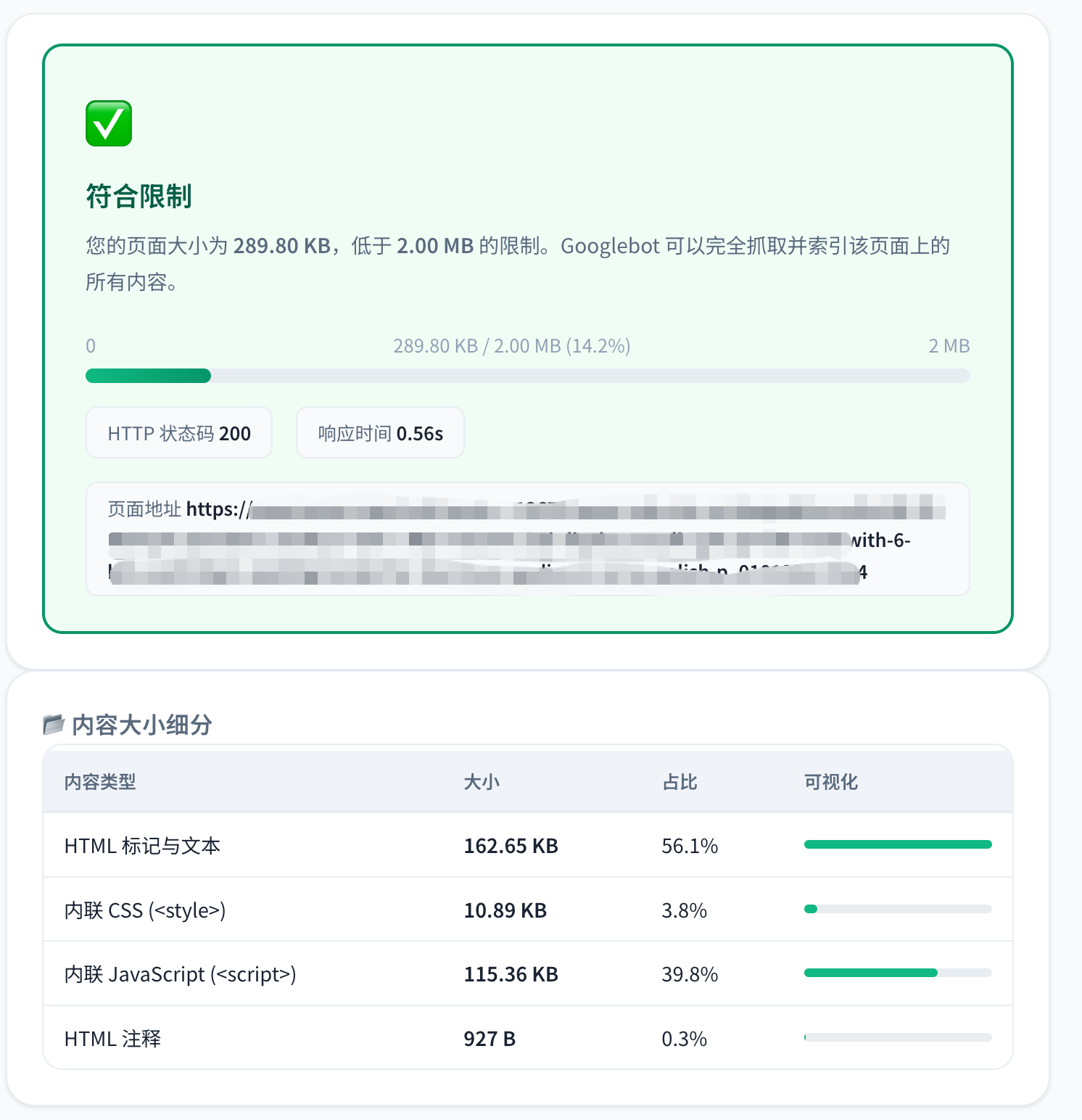Click the 2 MB limit label

[949, 346]
